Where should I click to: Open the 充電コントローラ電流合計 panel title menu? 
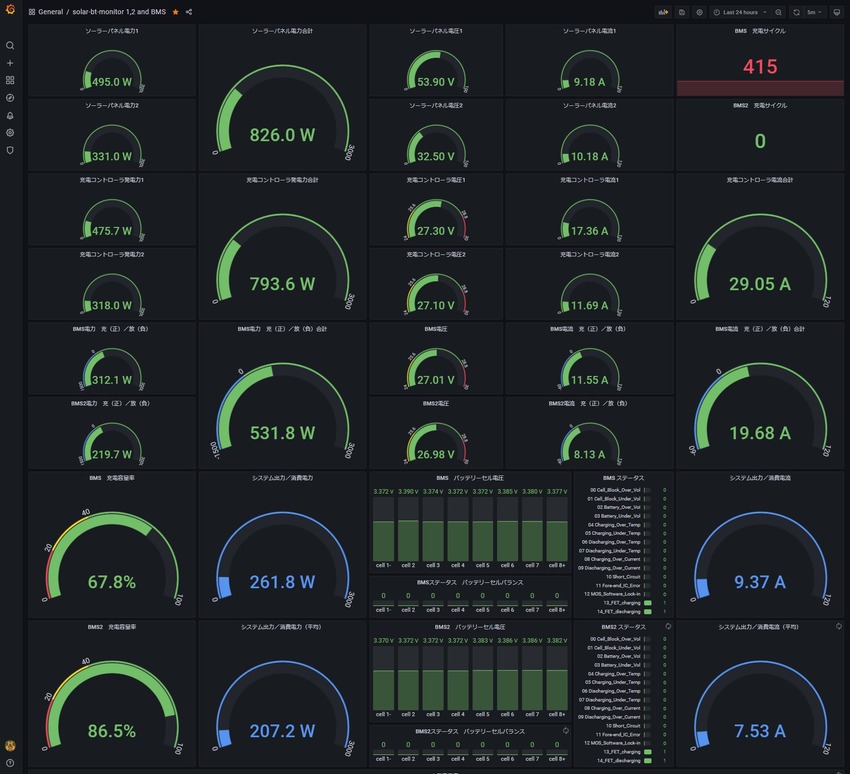tap(759, 180)
